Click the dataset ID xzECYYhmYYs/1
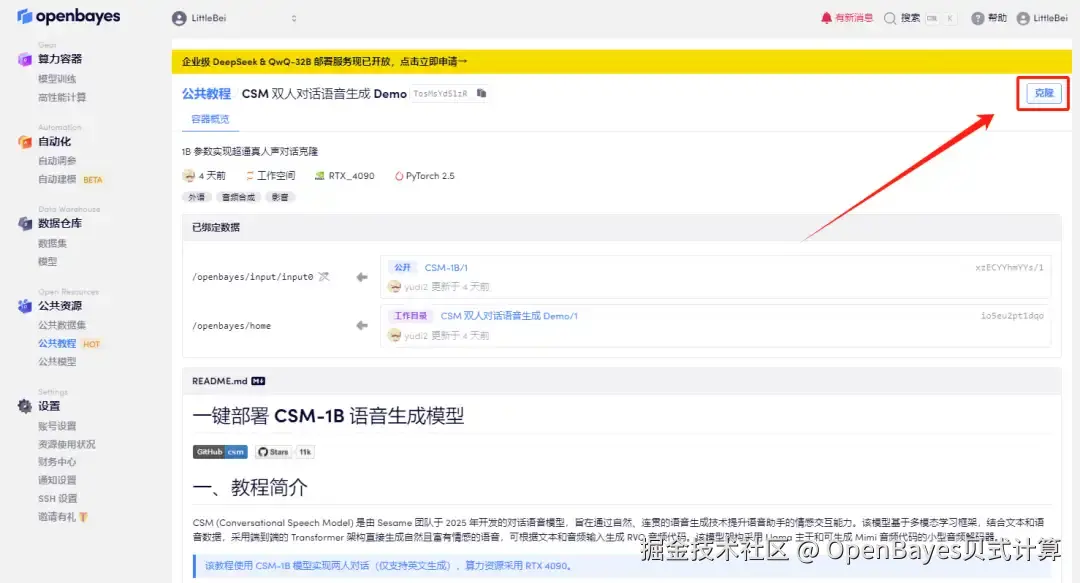 pos(1009,267)
